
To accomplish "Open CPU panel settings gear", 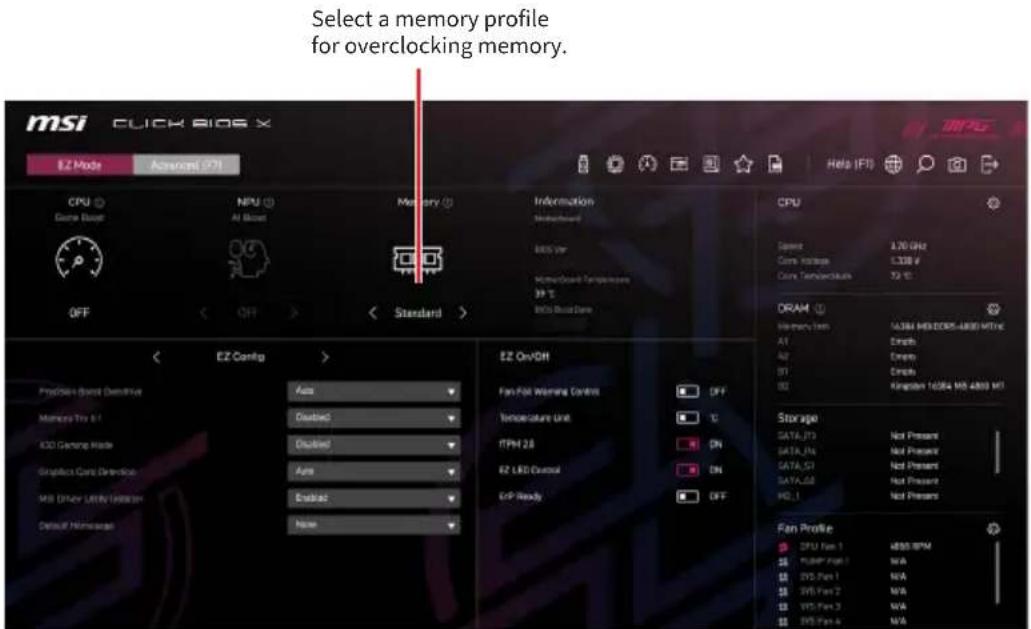I will (994, 203).
